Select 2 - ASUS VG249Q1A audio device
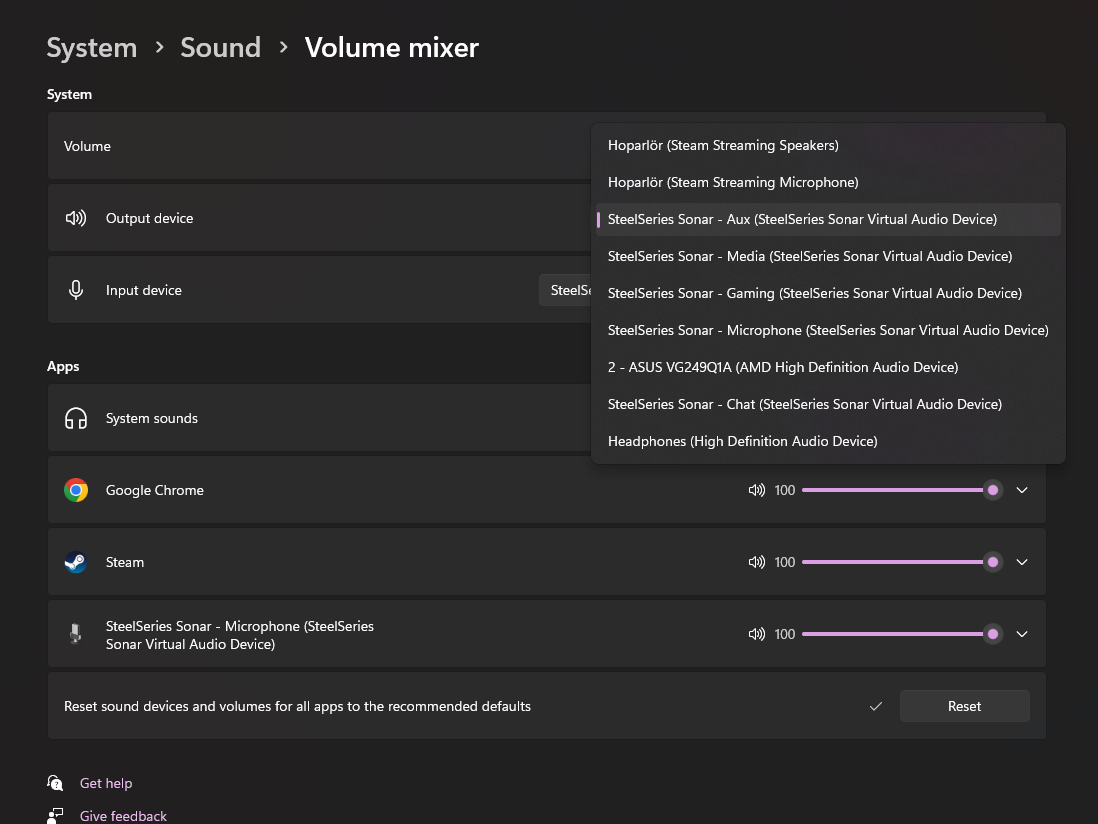Viewport: 1098px width, 824px height. tap(782, 367)
